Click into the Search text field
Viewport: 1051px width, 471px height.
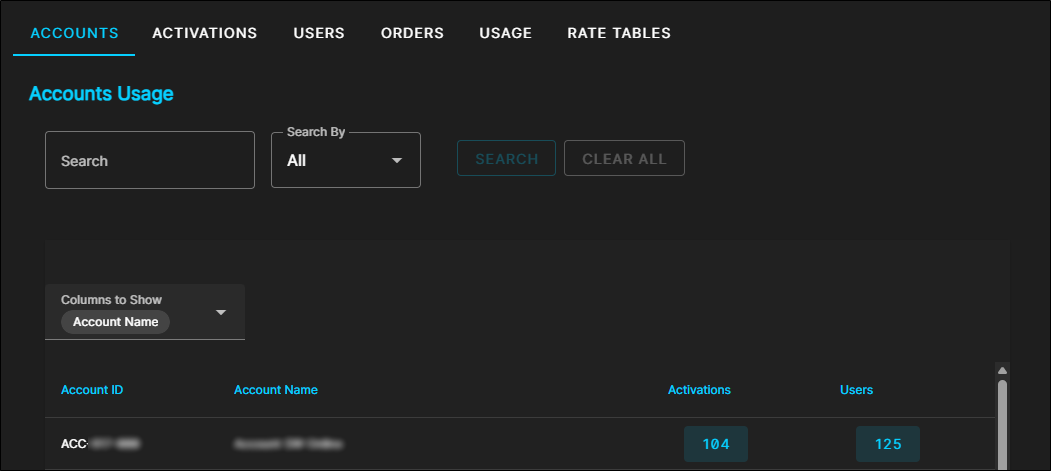(x=150, y=160)
